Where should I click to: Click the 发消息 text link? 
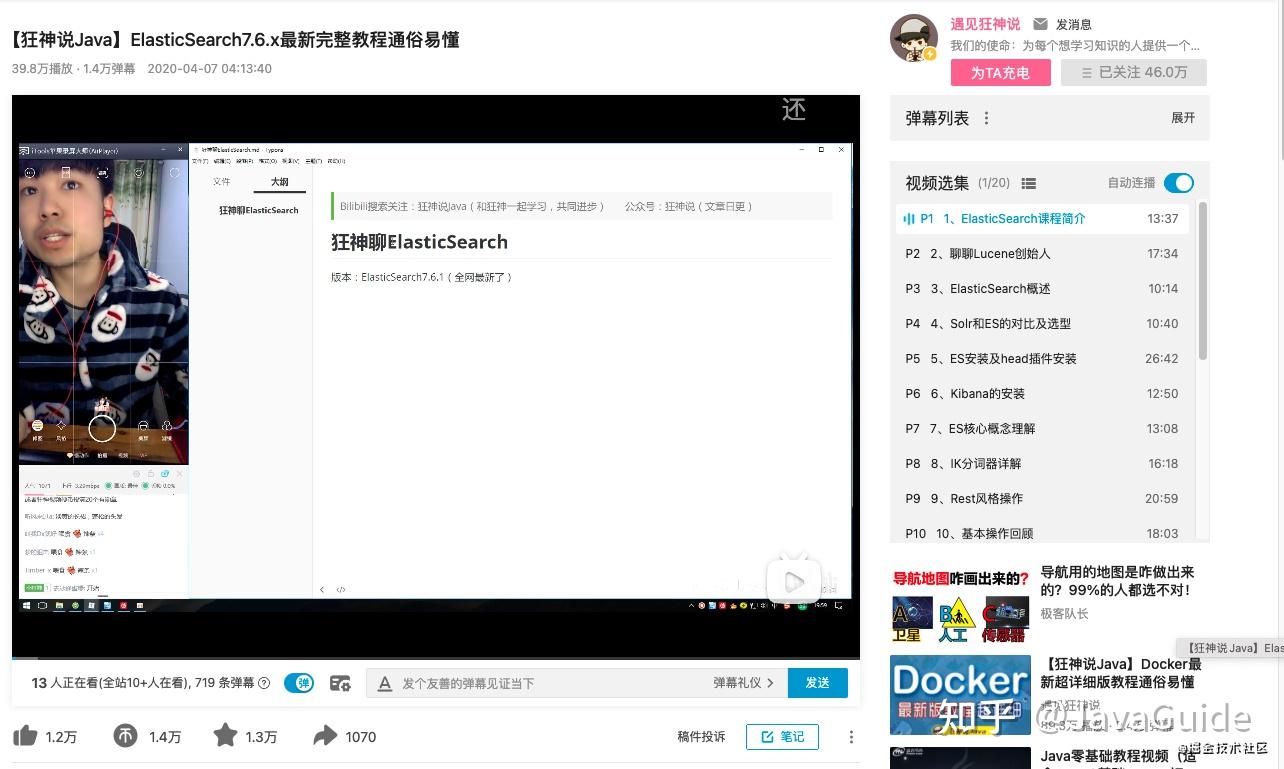point(1074,24)
